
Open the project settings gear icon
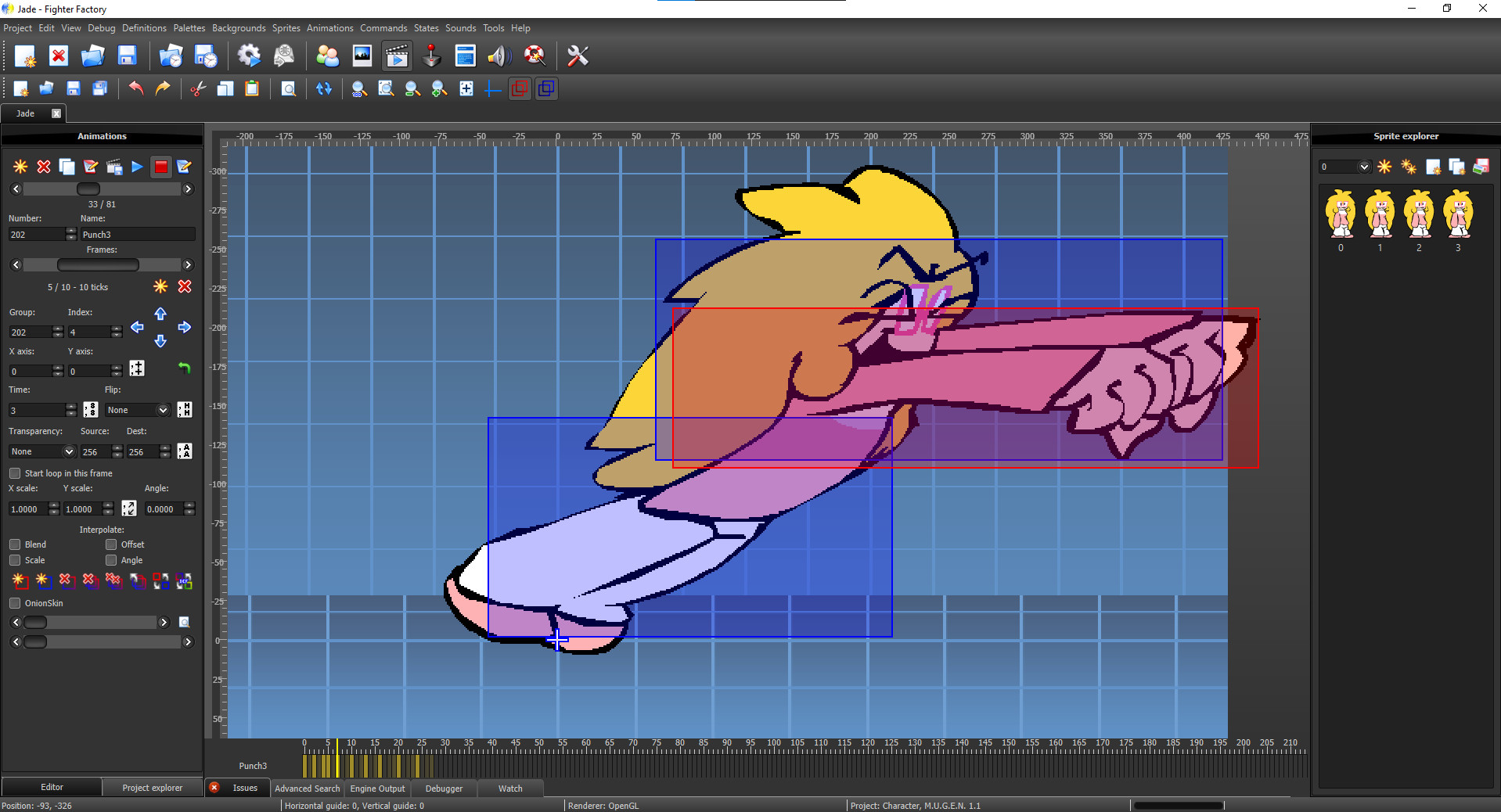(248, 56)
